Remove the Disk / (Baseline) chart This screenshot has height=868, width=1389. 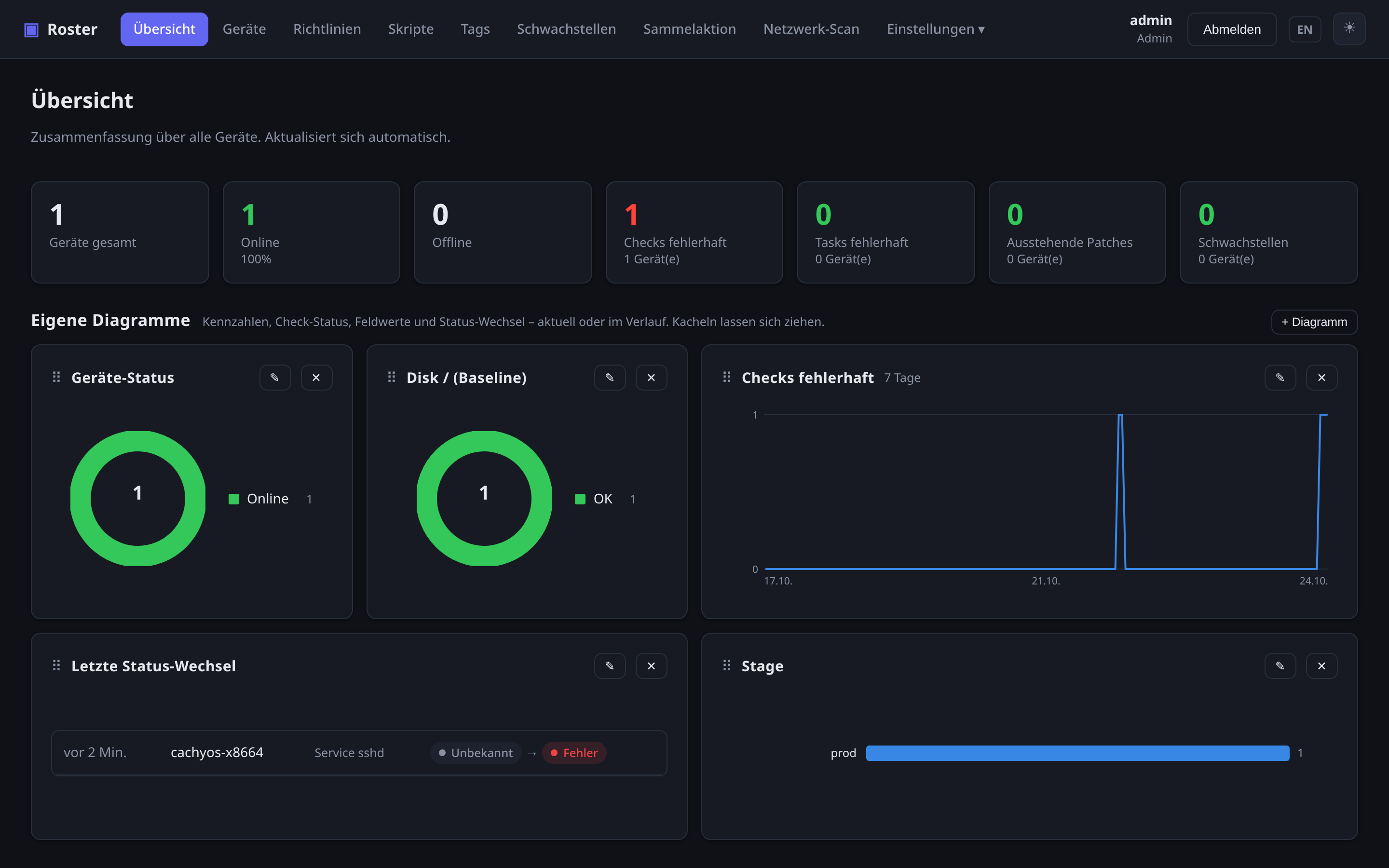651,377
